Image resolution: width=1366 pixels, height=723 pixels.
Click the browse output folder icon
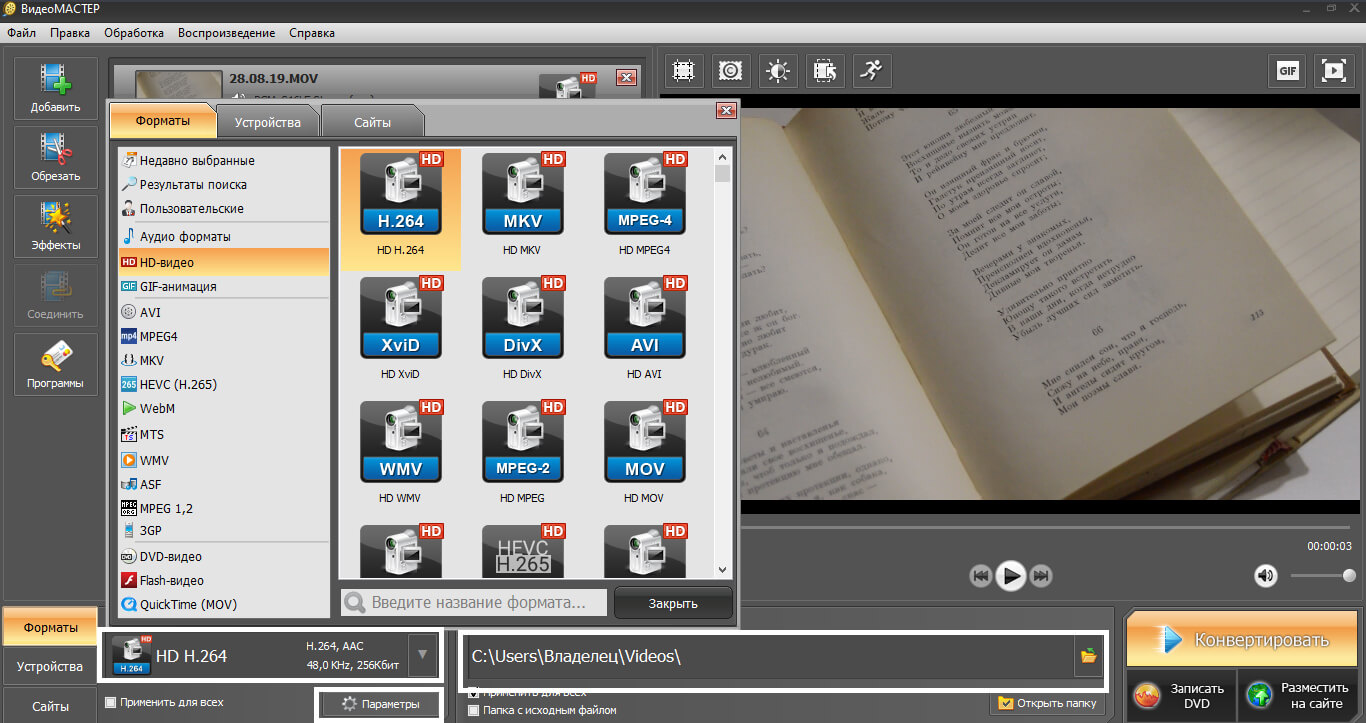pos(1088,656)
